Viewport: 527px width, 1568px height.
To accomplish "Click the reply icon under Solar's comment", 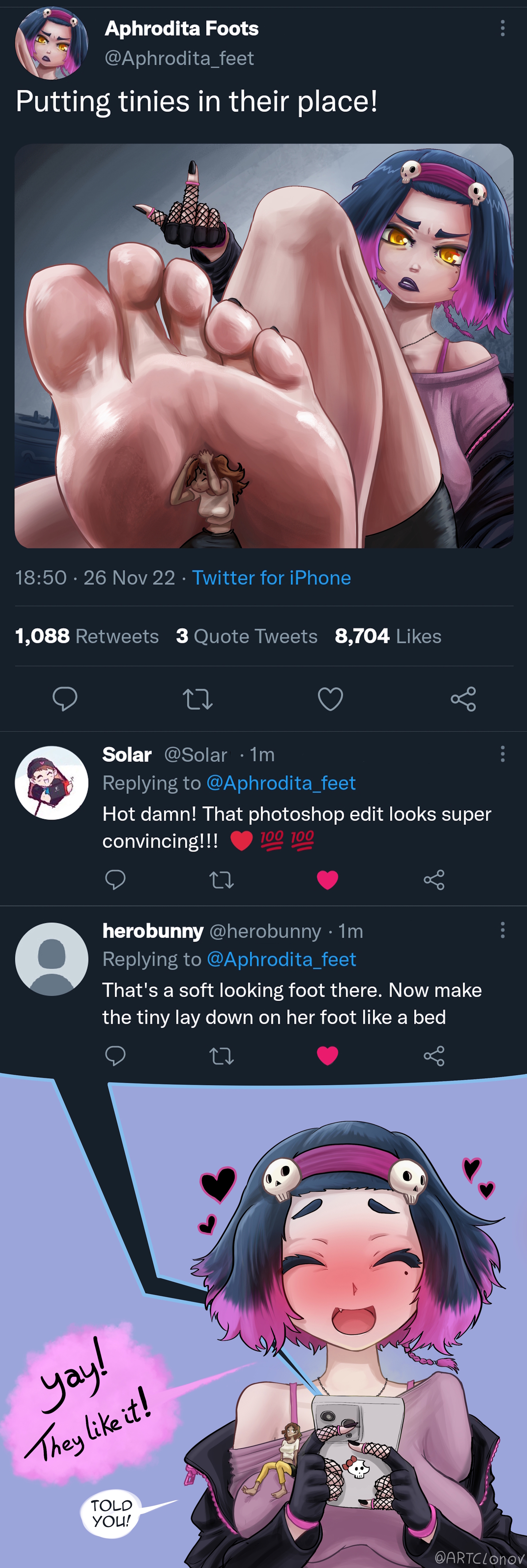I will [116, 880].
